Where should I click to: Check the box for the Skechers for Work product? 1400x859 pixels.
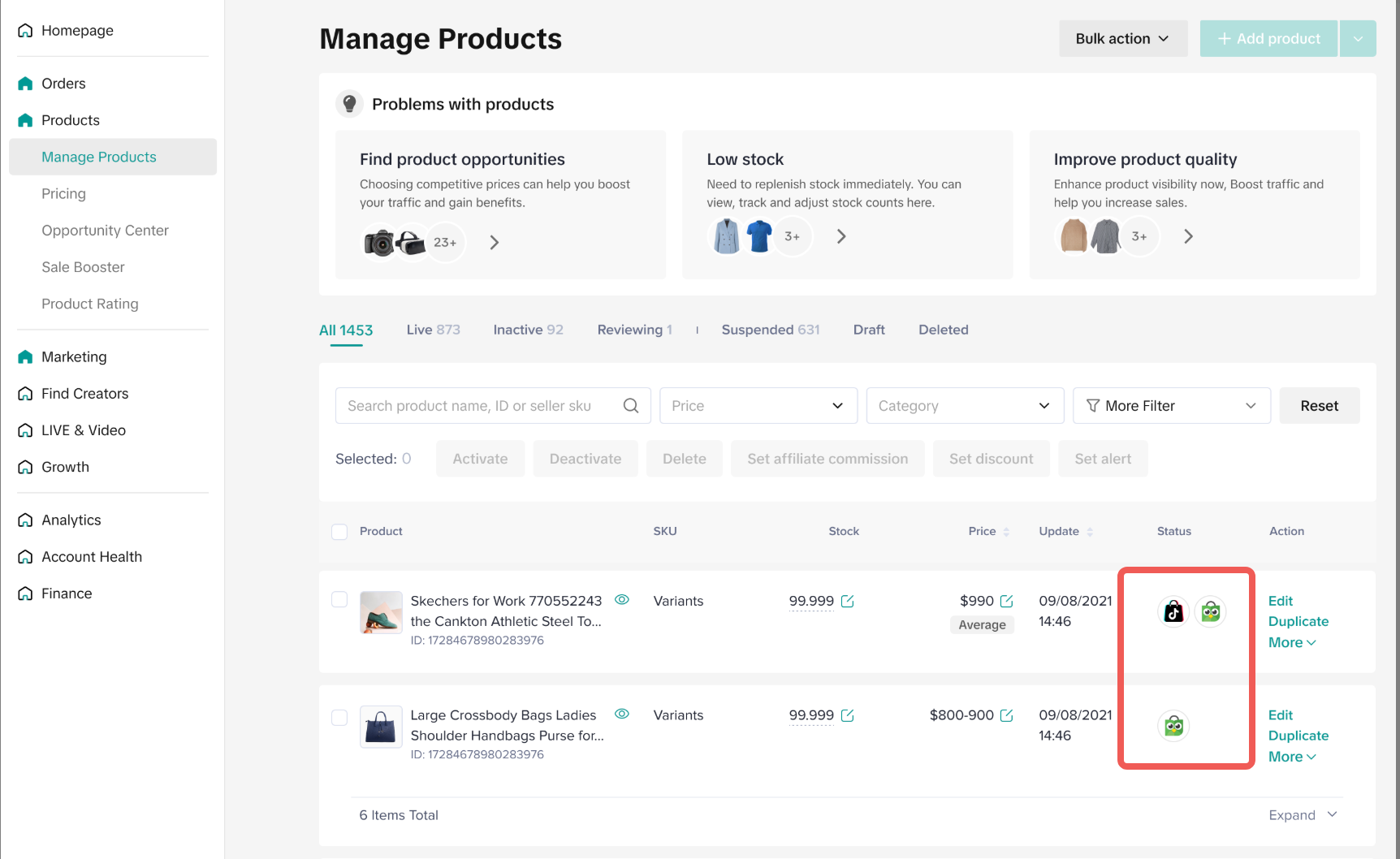339,600
